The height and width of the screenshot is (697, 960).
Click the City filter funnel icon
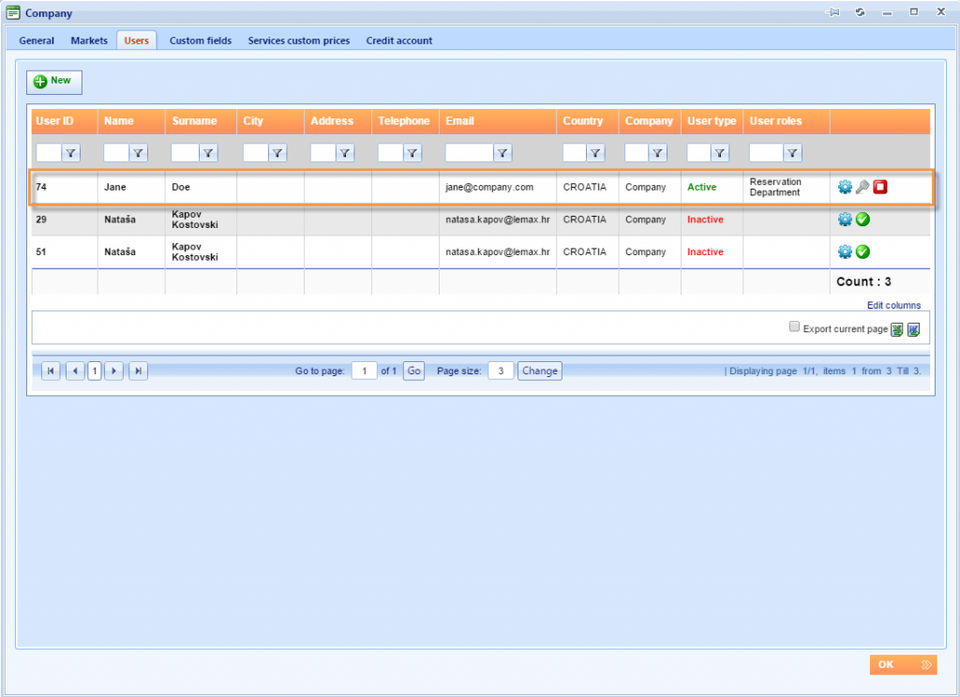(x=277, y=153)
